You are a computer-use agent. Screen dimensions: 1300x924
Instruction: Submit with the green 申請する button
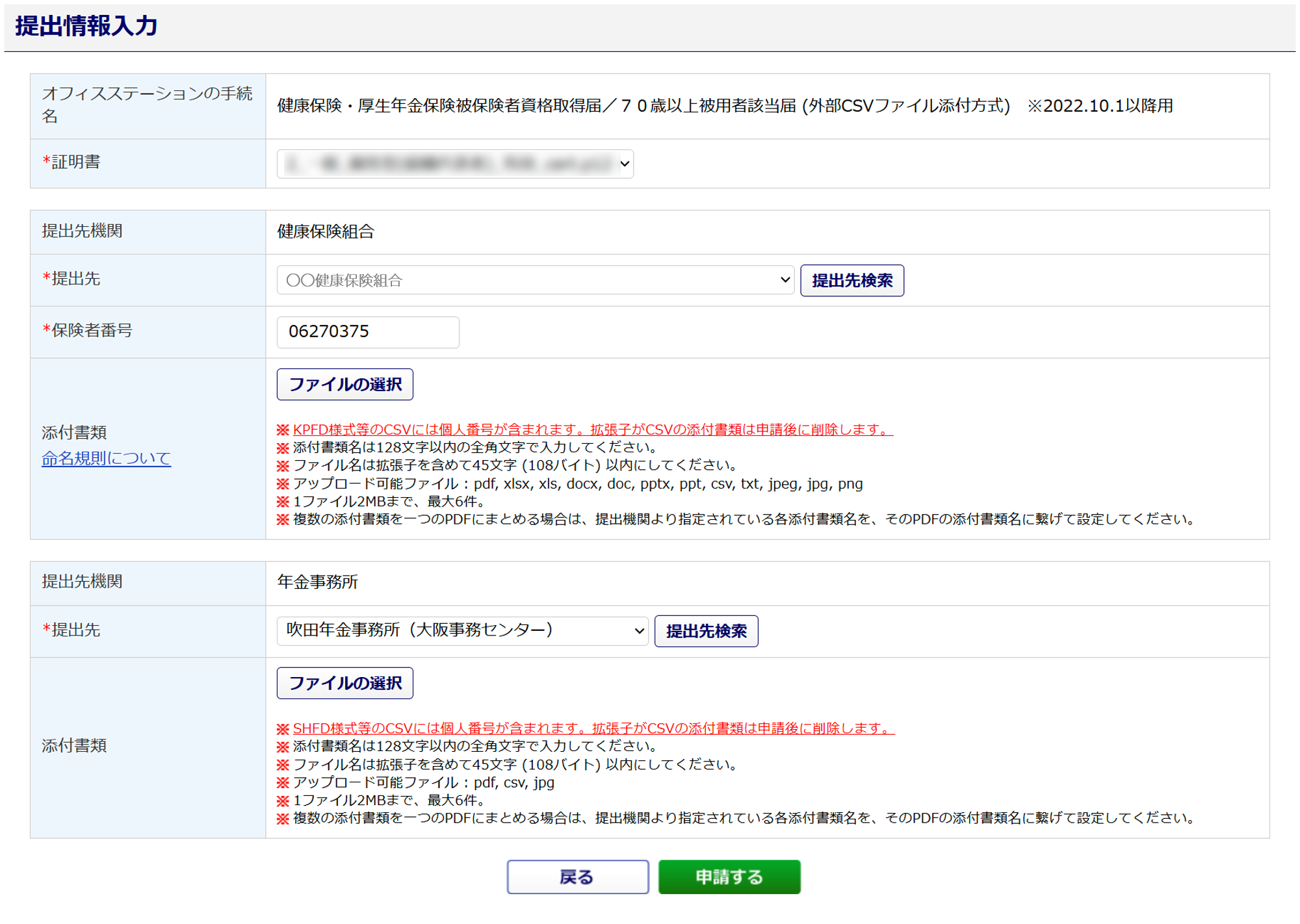pos(729,877)
